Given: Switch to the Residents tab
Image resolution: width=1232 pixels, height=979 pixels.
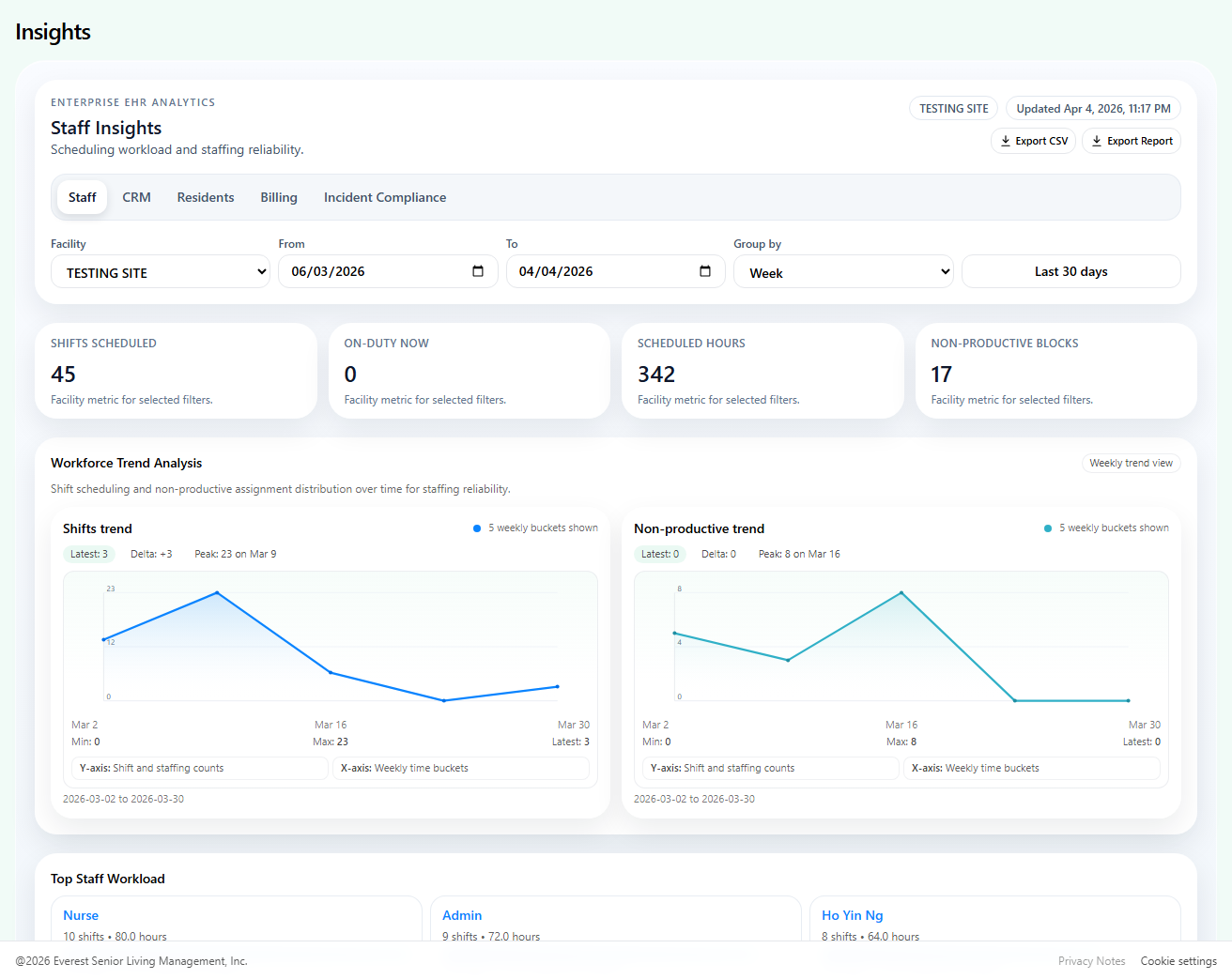Looking at the screenshot, I should 205,197.
